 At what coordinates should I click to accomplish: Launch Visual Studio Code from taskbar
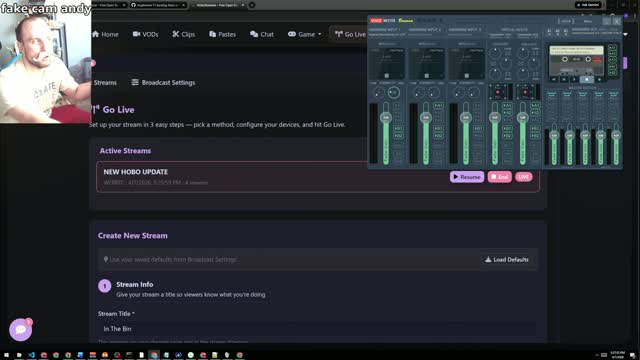(31, 355)
